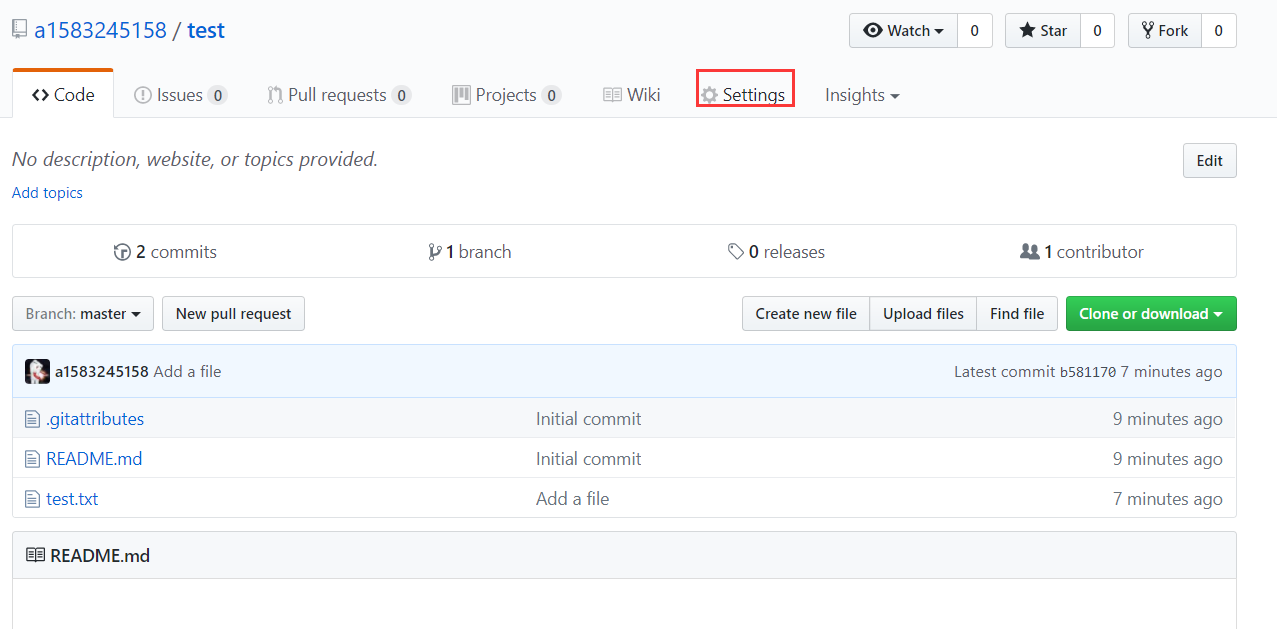The width and height of the screenshot is (1277, 629).
Task: Click the file icon beside test.txt
Action: coord(32,499)
